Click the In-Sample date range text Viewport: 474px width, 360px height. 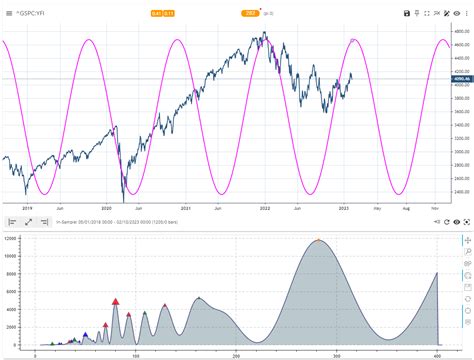117,222
